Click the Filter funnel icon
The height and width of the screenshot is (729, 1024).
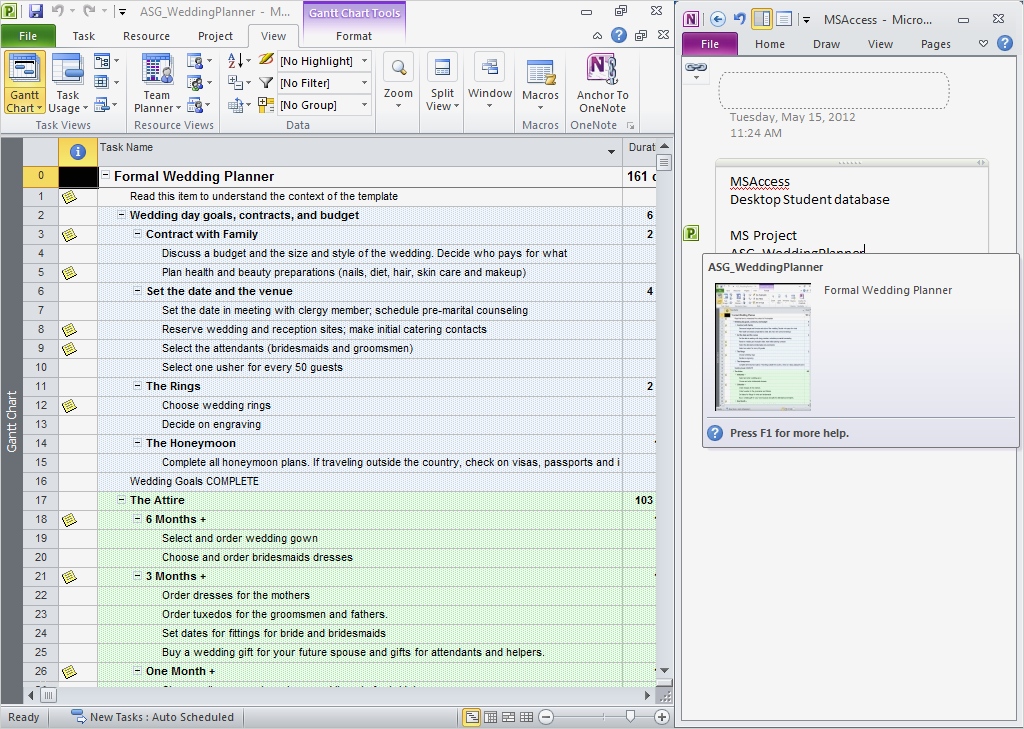pos(266,82)
